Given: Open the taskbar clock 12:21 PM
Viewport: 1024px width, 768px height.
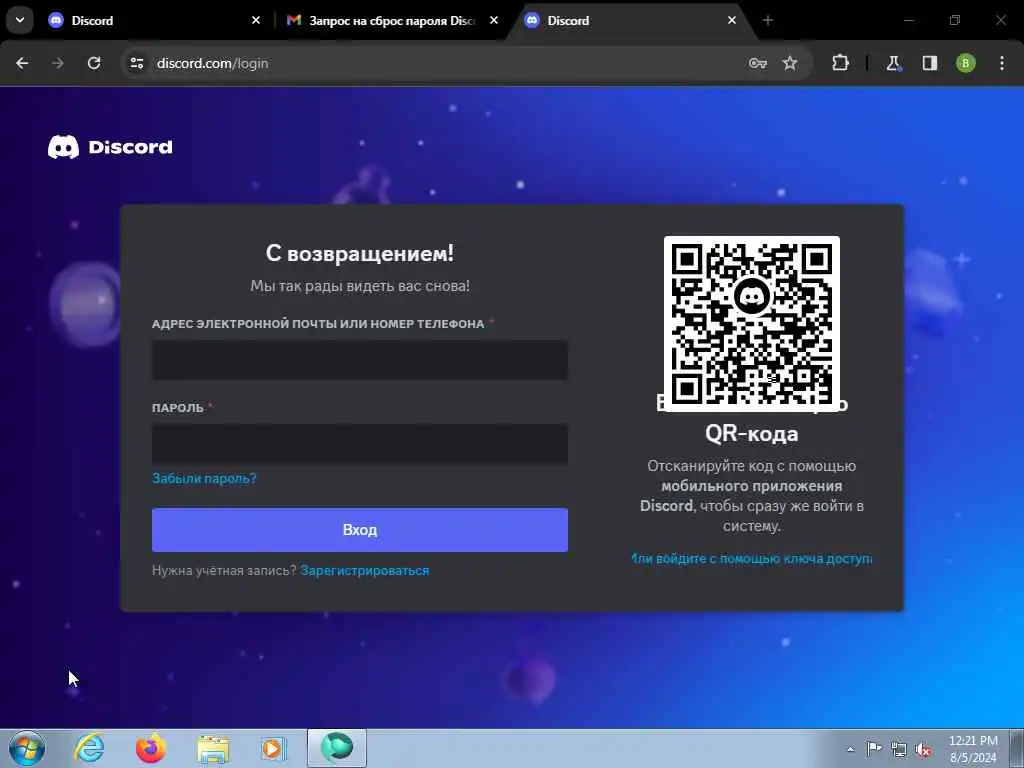Looking at the screenshot, I should pos(973,749).
